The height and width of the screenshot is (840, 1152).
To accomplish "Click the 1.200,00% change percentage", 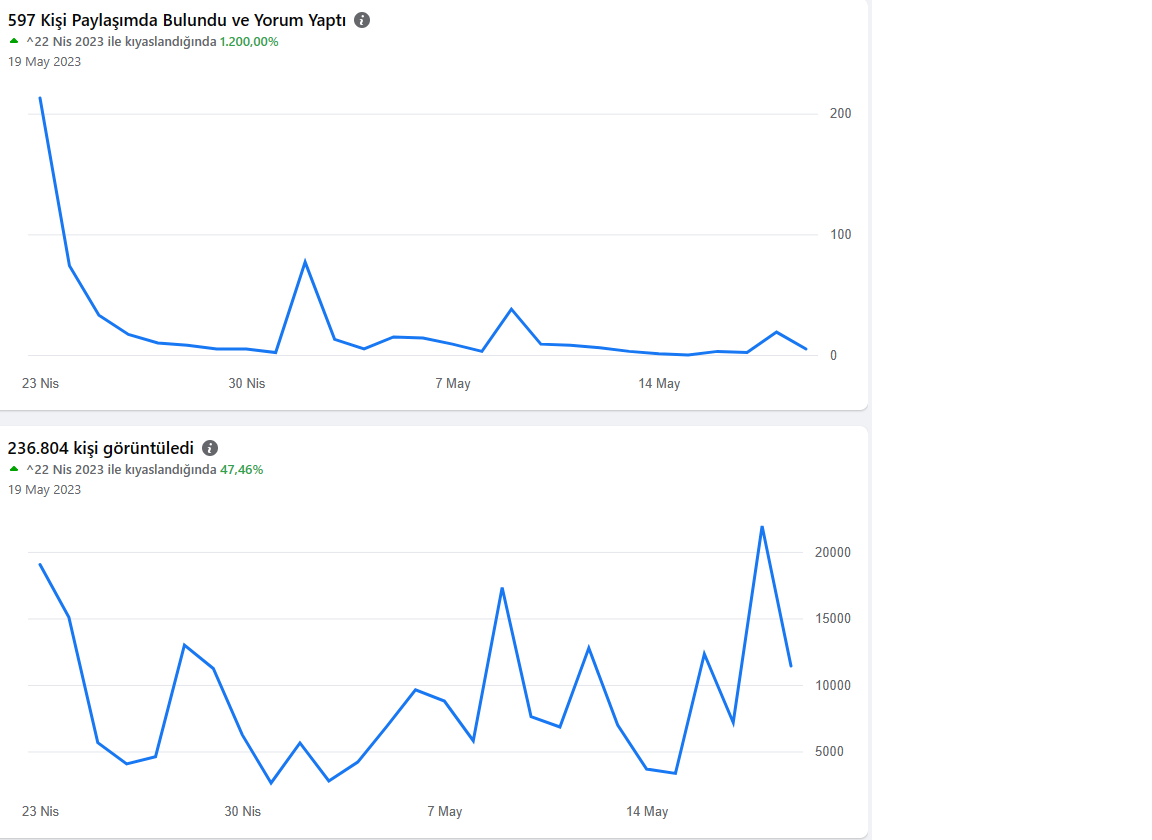I will (249, 42).
